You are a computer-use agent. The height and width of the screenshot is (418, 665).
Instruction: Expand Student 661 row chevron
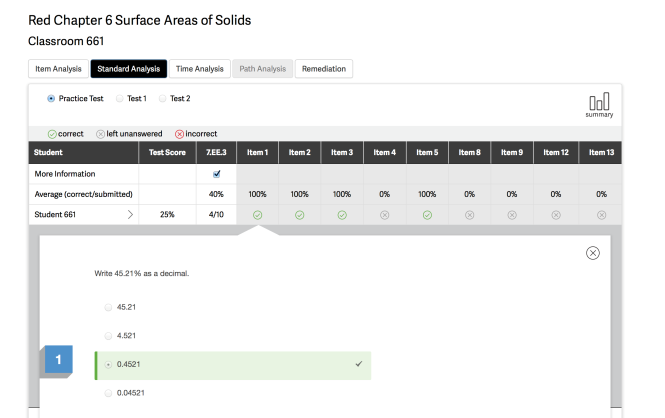130,215
